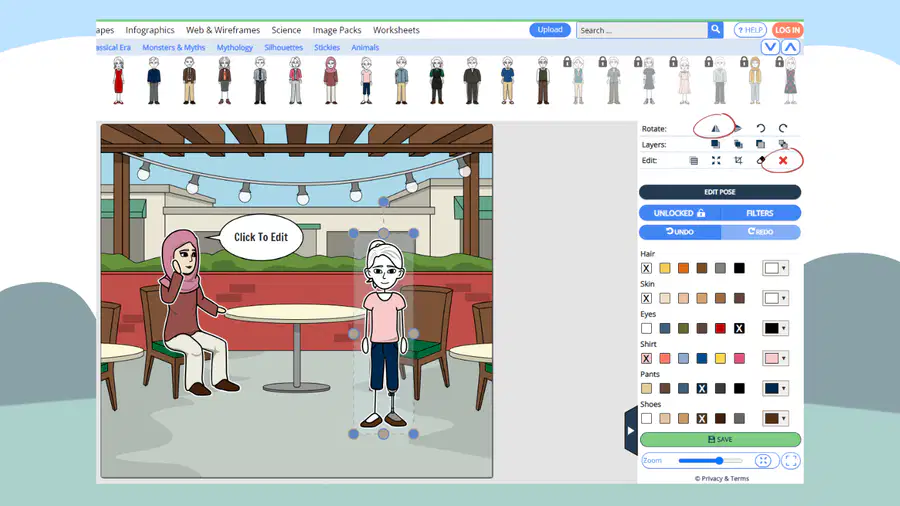Expand the side panel arrow tab
Image resolution: width=900 pixels, height=506 pixels.
[630, 430]
